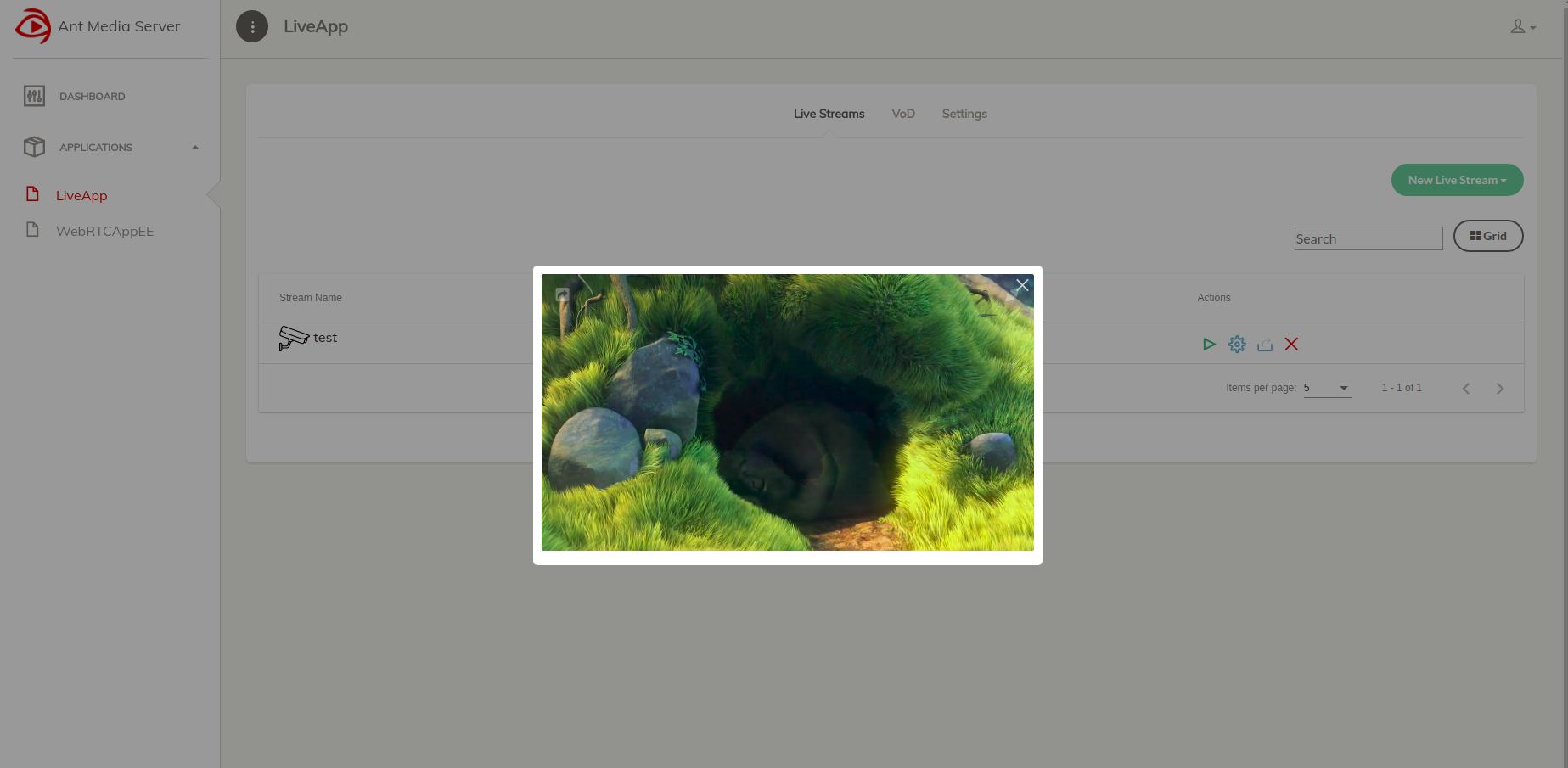
Task: Open the New Live Stream dropdown
Action: [x=1457, y=180]
